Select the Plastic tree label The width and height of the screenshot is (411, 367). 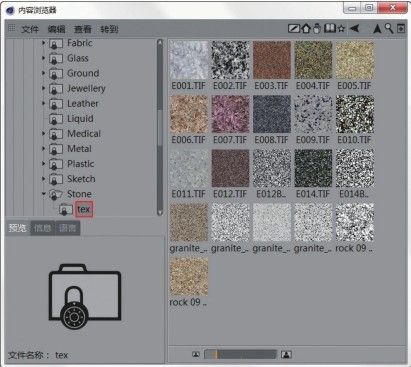coord(81,164)
